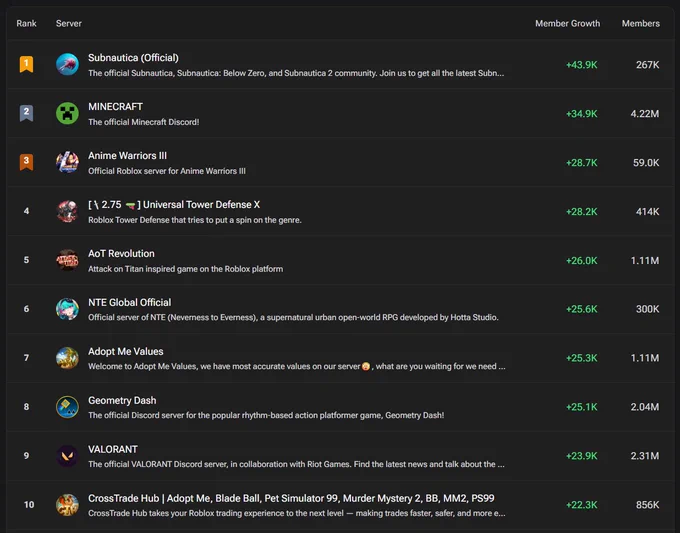
Task: Click the +25.1K growth value
Action: pos(582,407)
